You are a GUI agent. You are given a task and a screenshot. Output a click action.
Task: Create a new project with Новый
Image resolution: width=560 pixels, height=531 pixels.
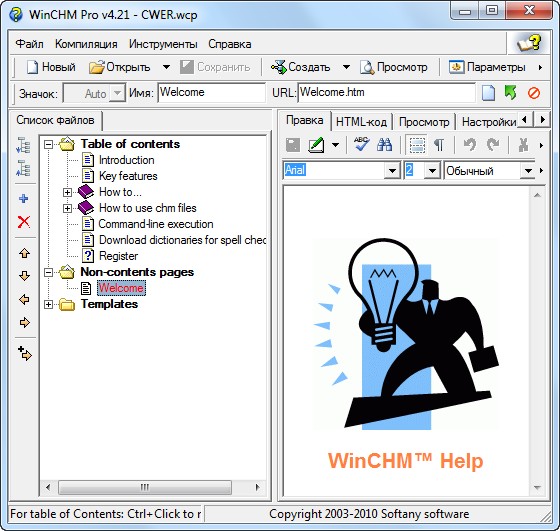tap(51, 67)
